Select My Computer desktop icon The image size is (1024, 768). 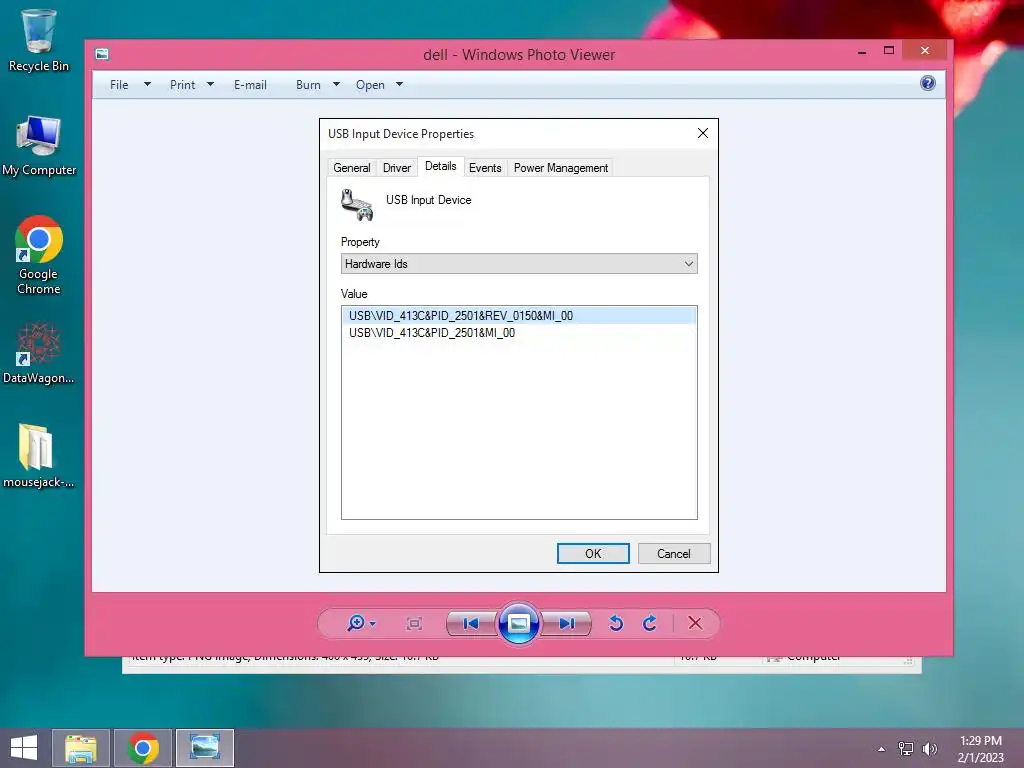click(39, 146)
